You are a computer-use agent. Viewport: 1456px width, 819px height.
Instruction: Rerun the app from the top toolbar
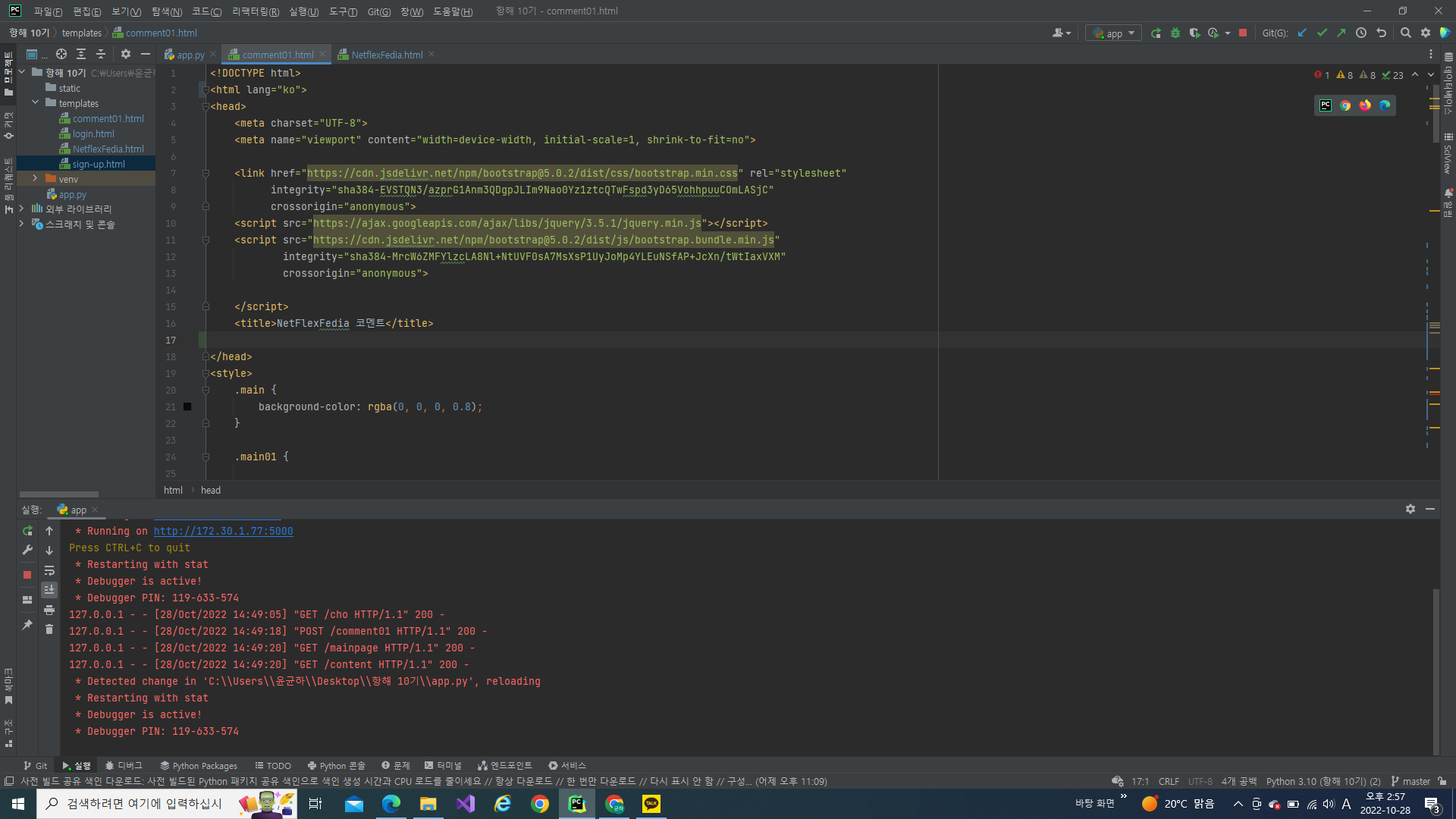[x=1156, y=33]
